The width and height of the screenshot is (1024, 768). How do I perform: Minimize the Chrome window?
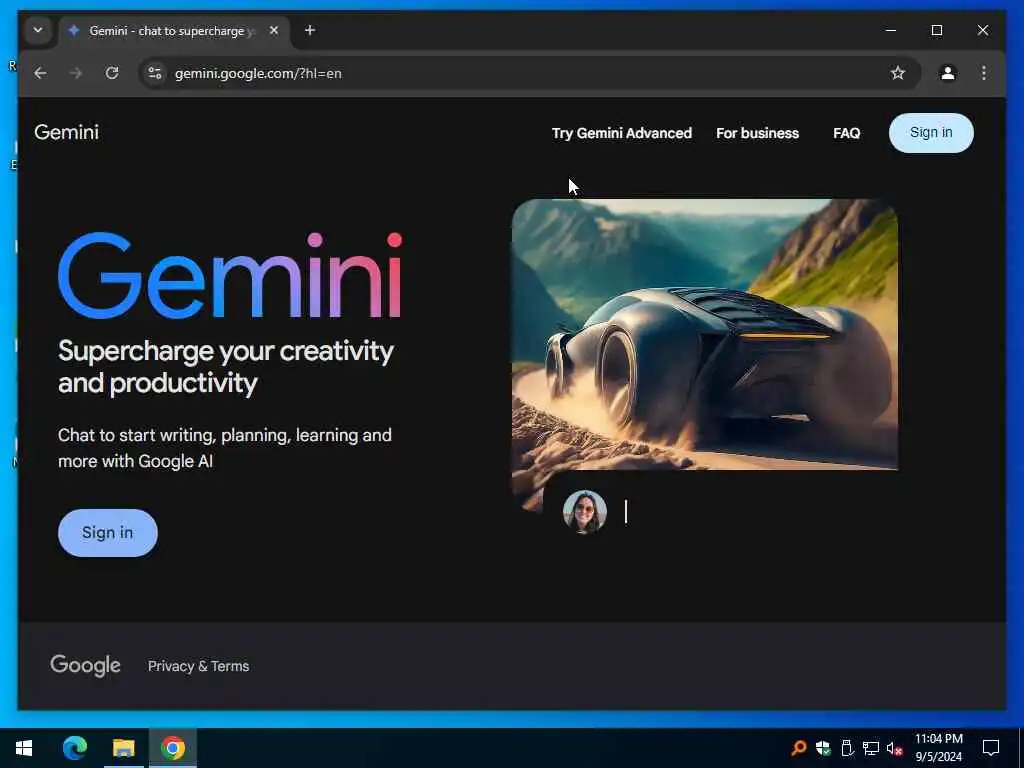[x=891, y=30]
